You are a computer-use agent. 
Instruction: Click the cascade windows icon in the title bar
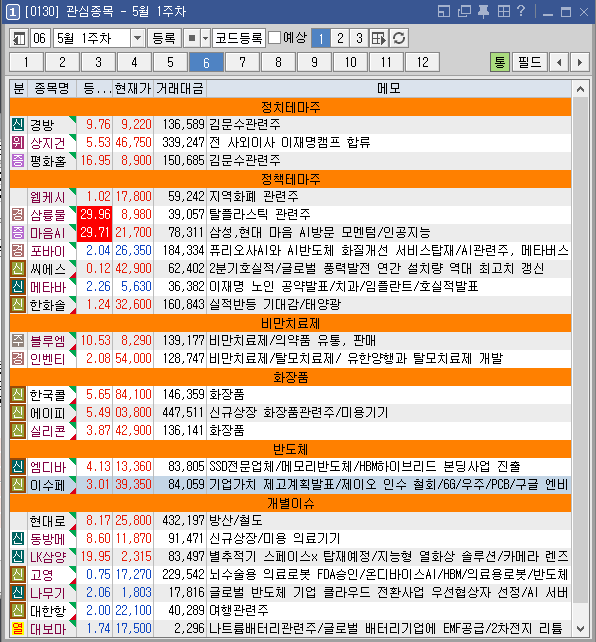click(x=464, y=11)
